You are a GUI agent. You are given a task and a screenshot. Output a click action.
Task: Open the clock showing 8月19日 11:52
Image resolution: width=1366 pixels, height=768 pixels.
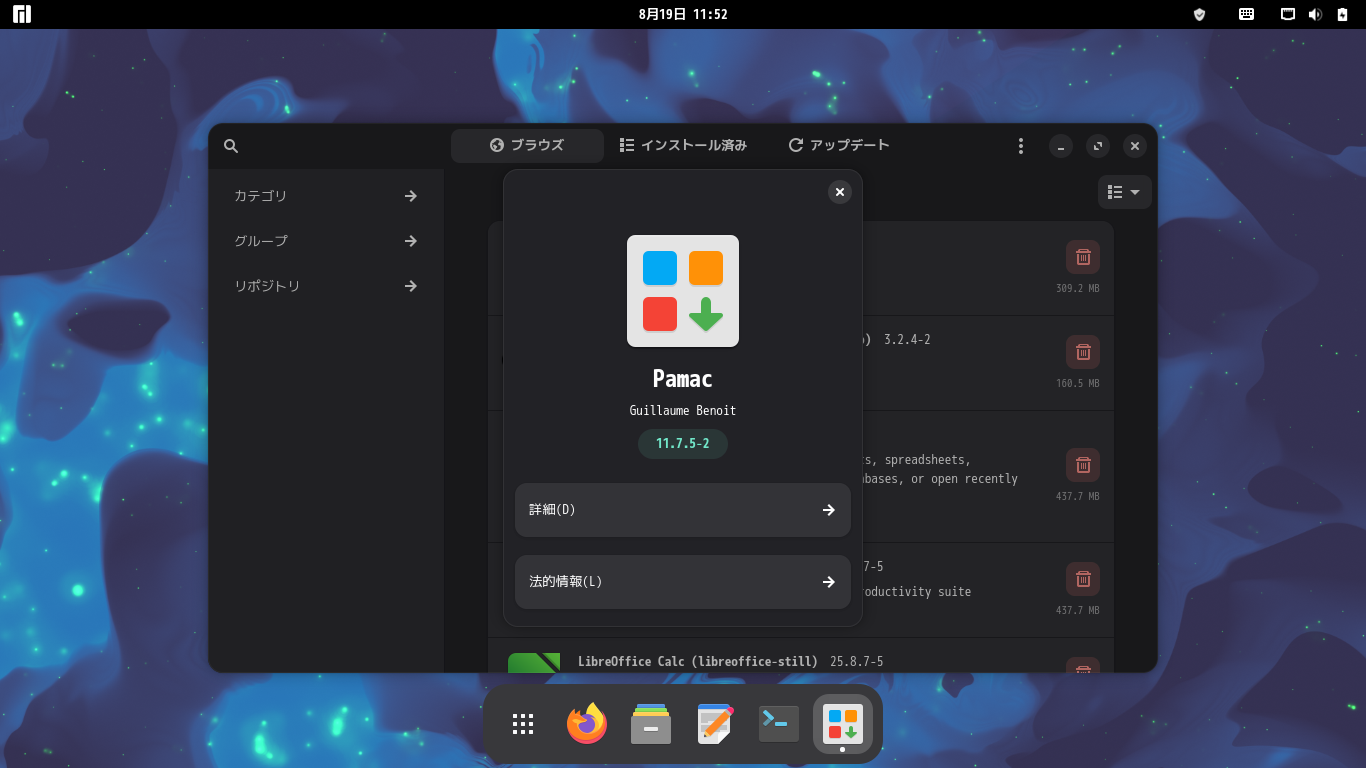coord(683,14)
